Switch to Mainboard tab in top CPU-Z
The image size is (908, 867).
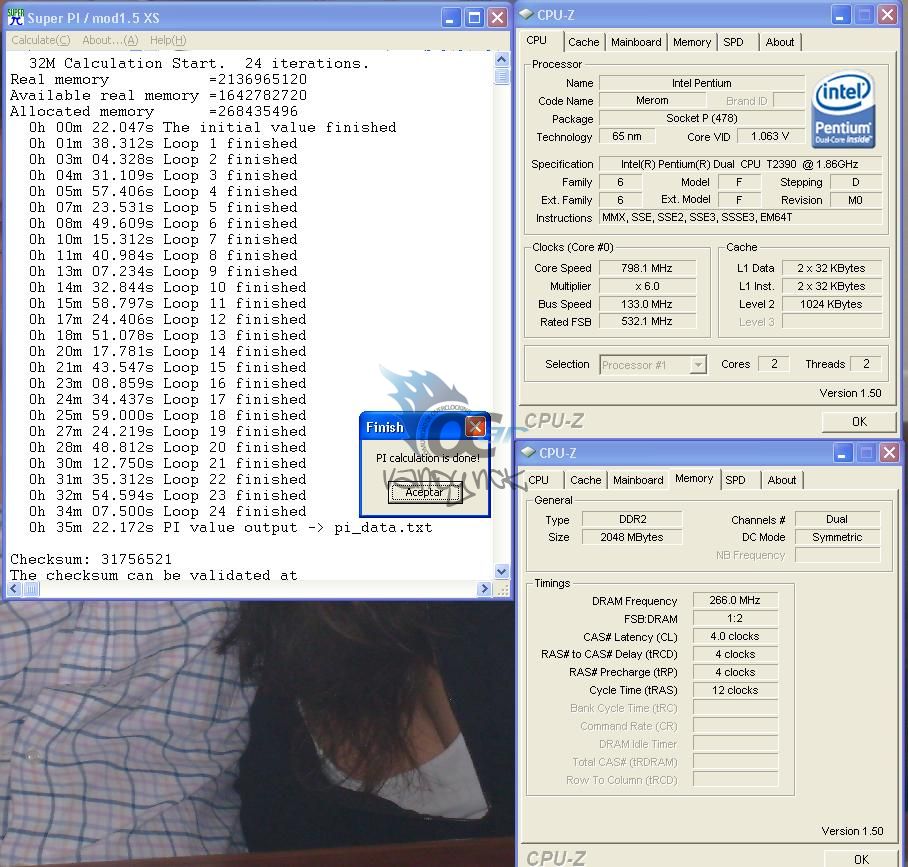(x=636, y=42)
